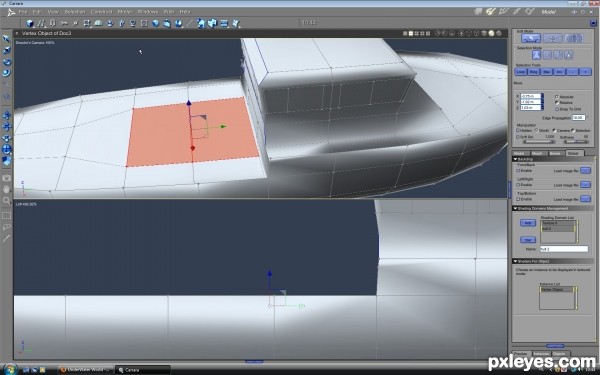Image resolution: width=600 pixels, height=375 pixels.
Task: Select Vertex Object in the Instance List
Action: 557,289
